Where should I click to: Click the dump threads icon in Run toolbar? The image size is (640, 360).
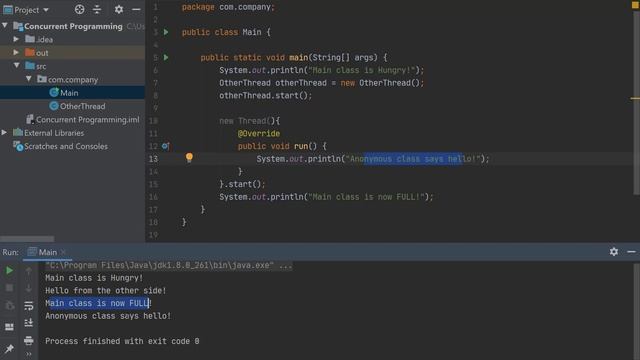click(x=9, y=306)
